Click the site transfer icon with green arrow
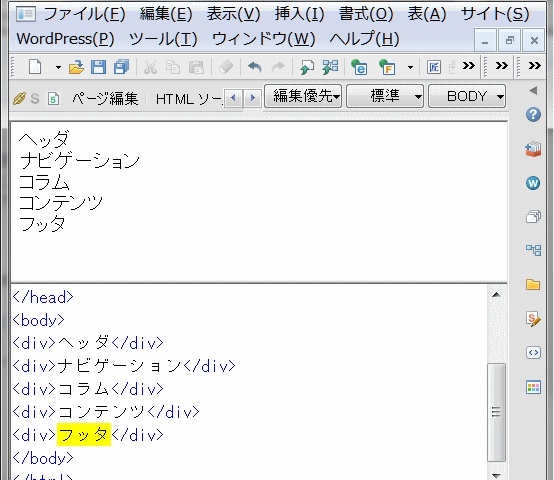This screenshot has width=554, height=480. (330, 67)
